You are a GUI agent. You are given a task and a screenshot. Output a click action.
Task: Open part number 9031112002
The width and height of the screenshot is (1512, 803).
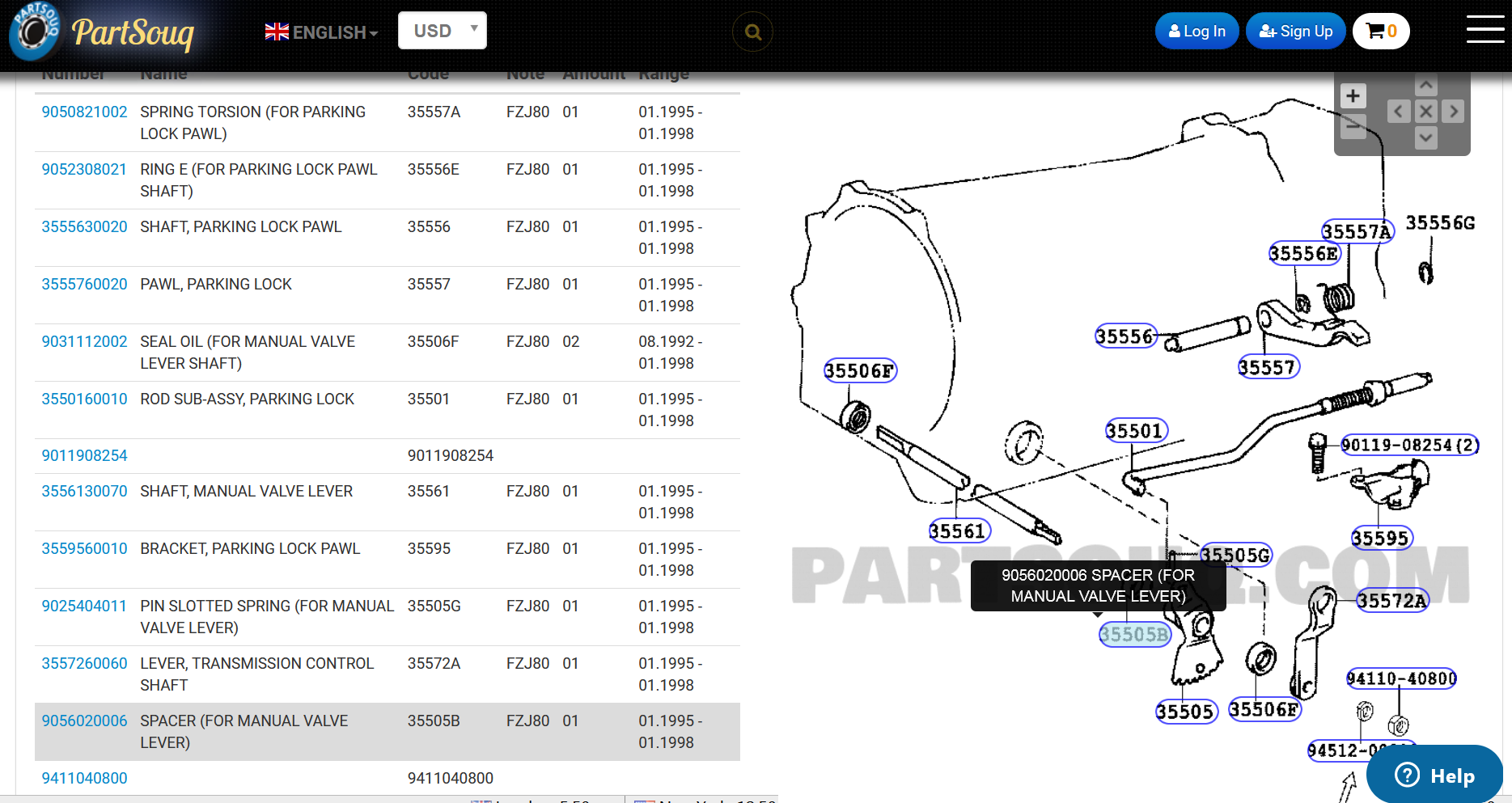coord(85,341)
